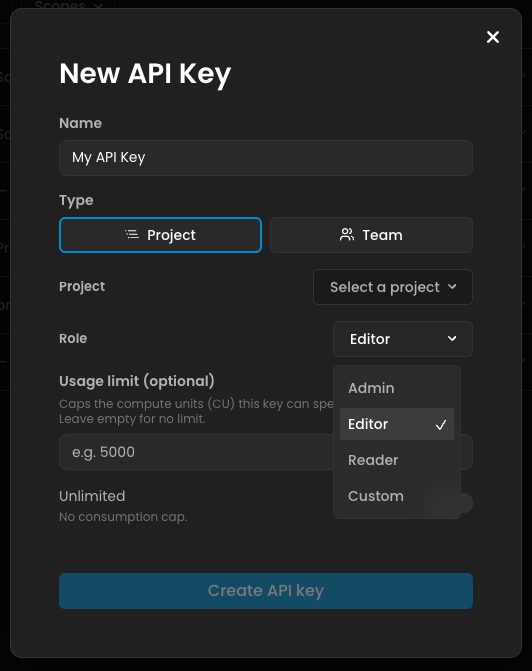Click the chevron in Select a project
This screenshot has width=532, height=671.
coord(452,287)
